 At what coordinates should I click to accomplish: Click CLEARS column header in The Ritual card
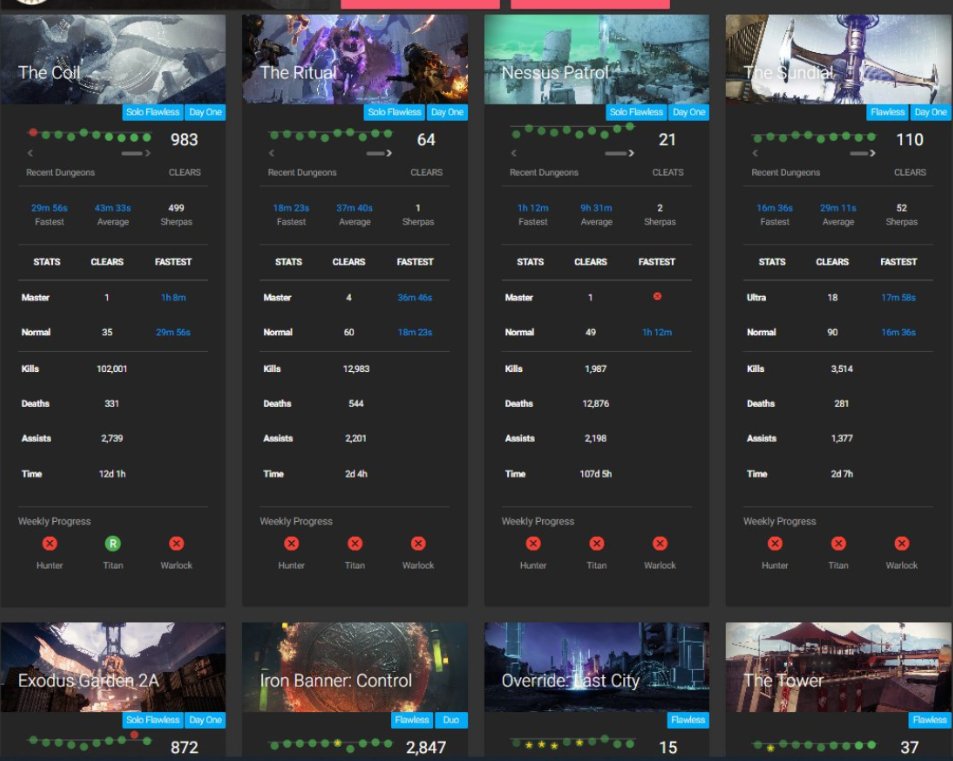click(x=349, y=262)
